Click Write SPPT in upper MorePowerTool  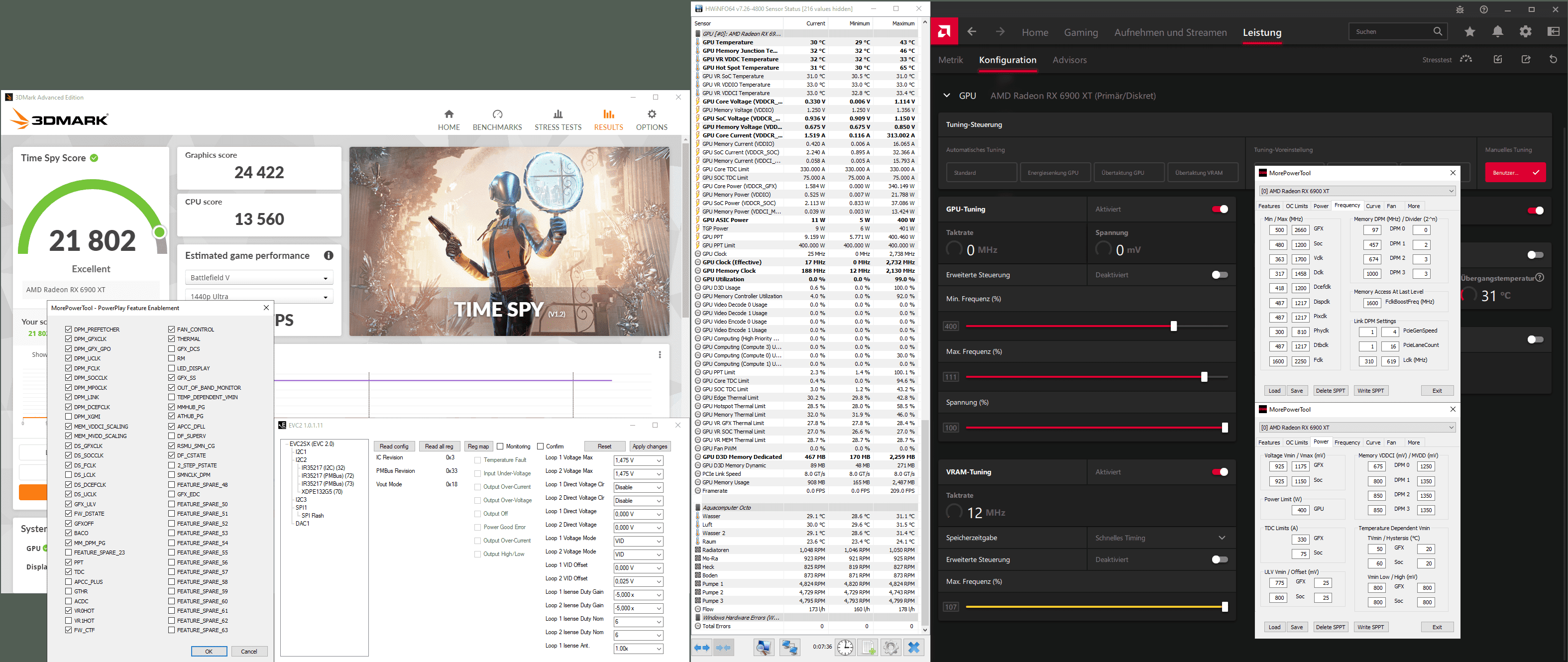pos(1370,391)
